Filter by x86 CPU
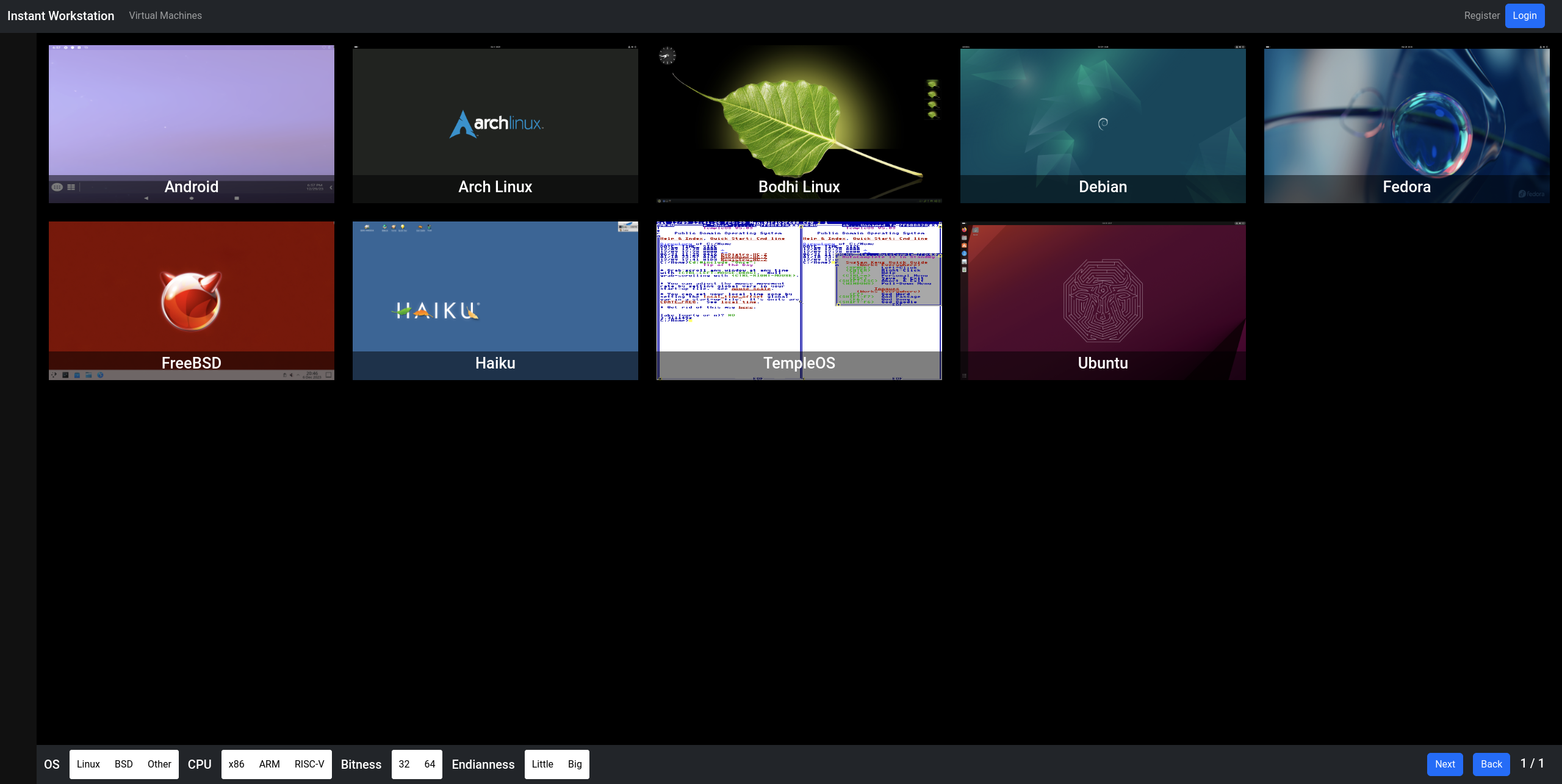 pos(237,764)
